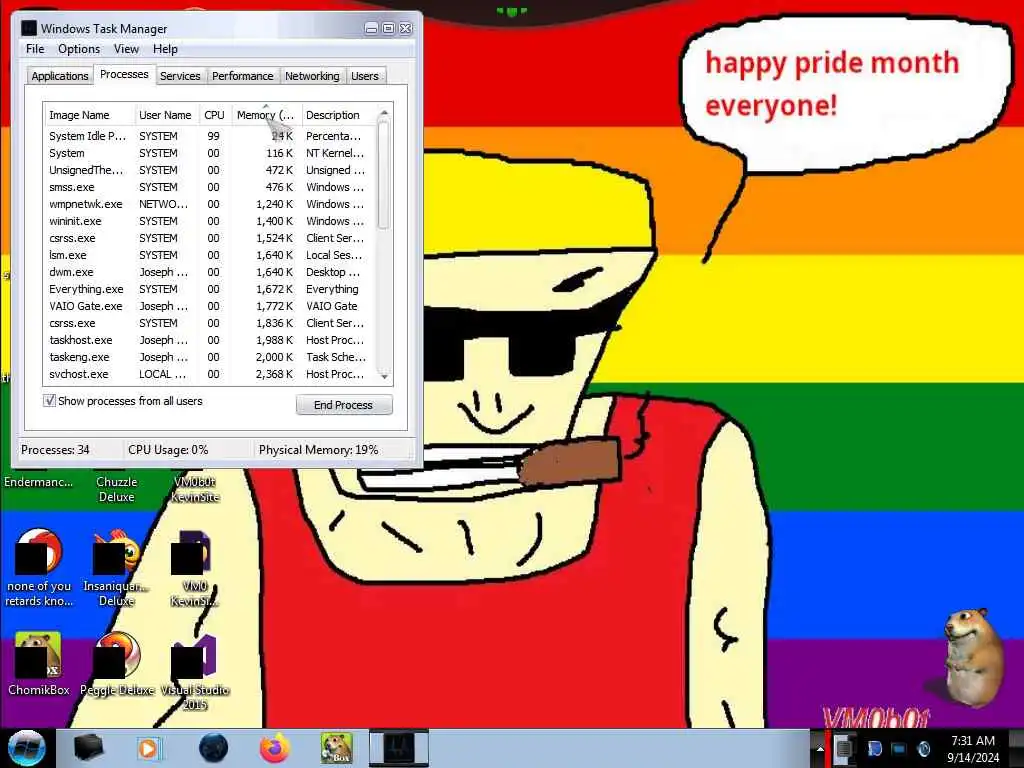
Task: Select the Everything.exe process row
Action: 210,289
